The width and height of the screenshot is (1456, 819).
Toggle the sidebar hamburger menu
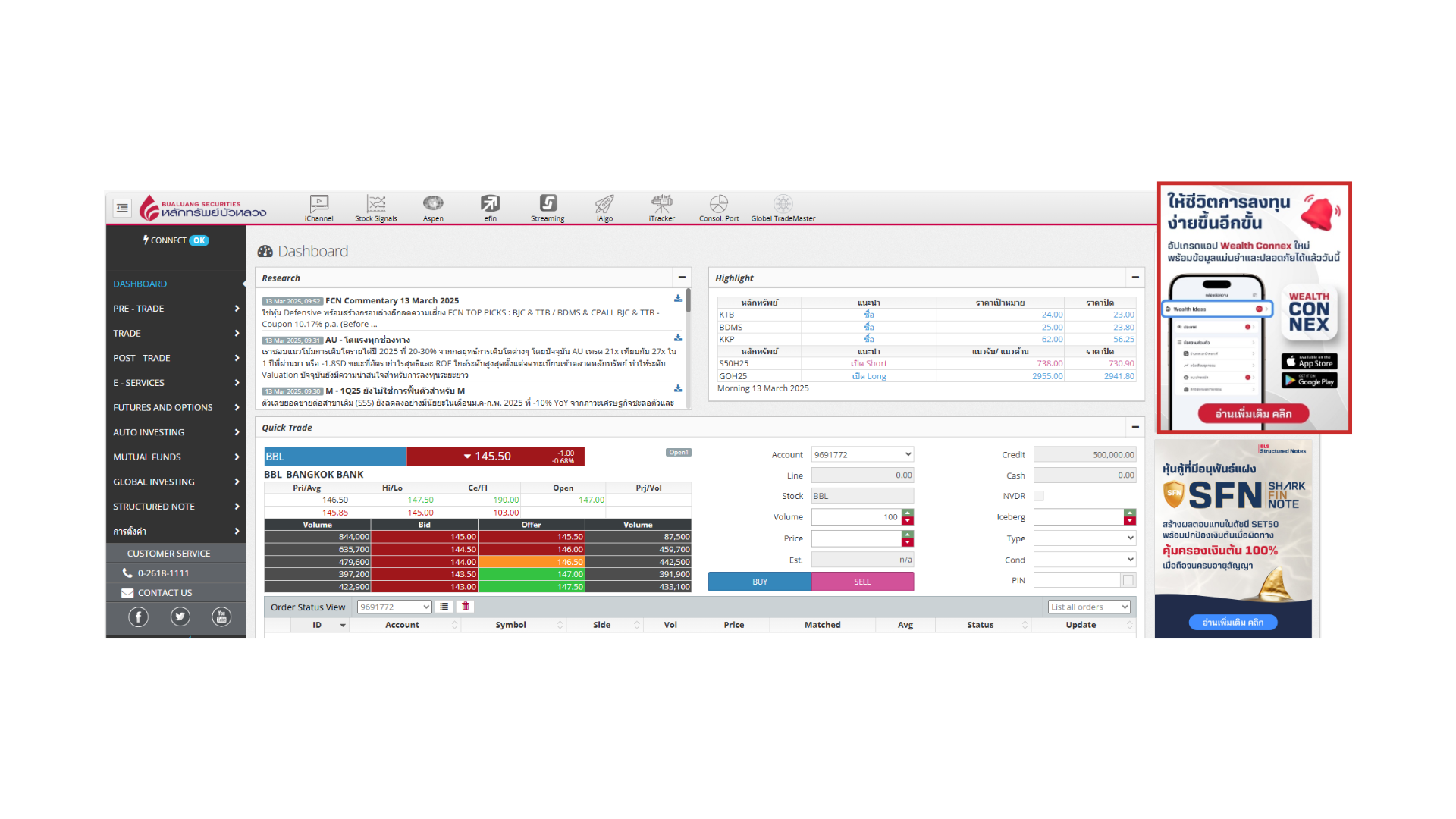pyautogui.click(x=122, y=208)
